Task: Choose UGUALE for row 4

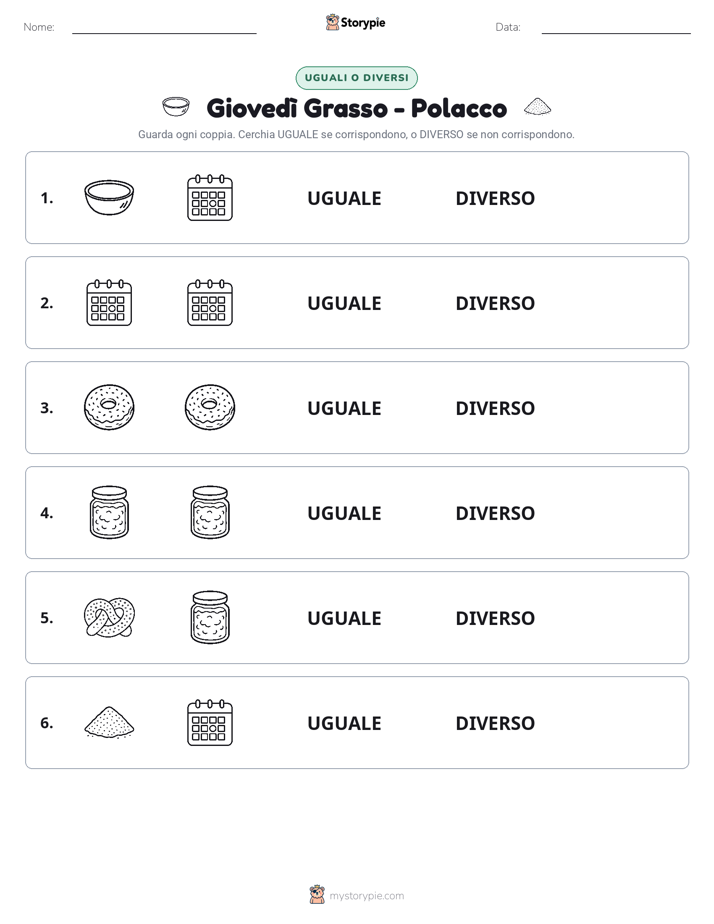Action: [344, 513]
